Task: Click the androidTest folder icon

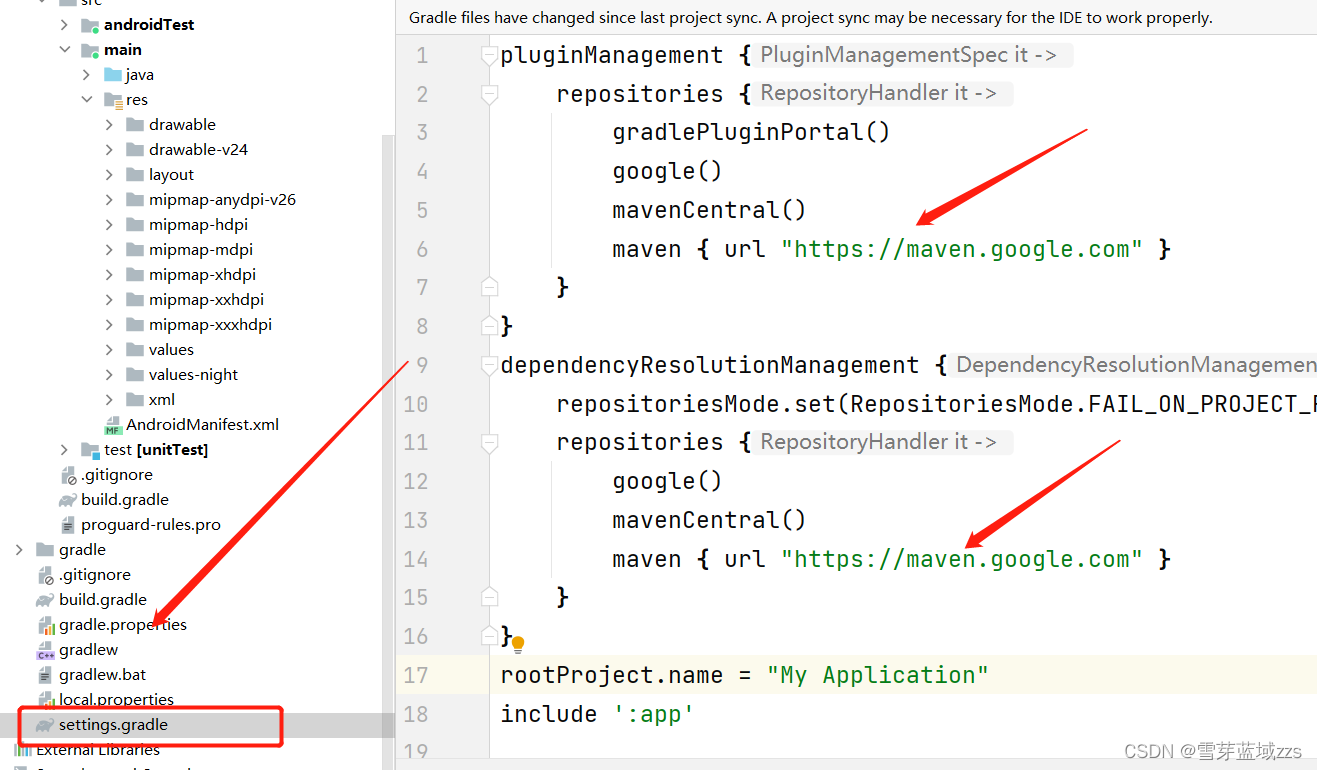Action: click(x=90, y=24)
